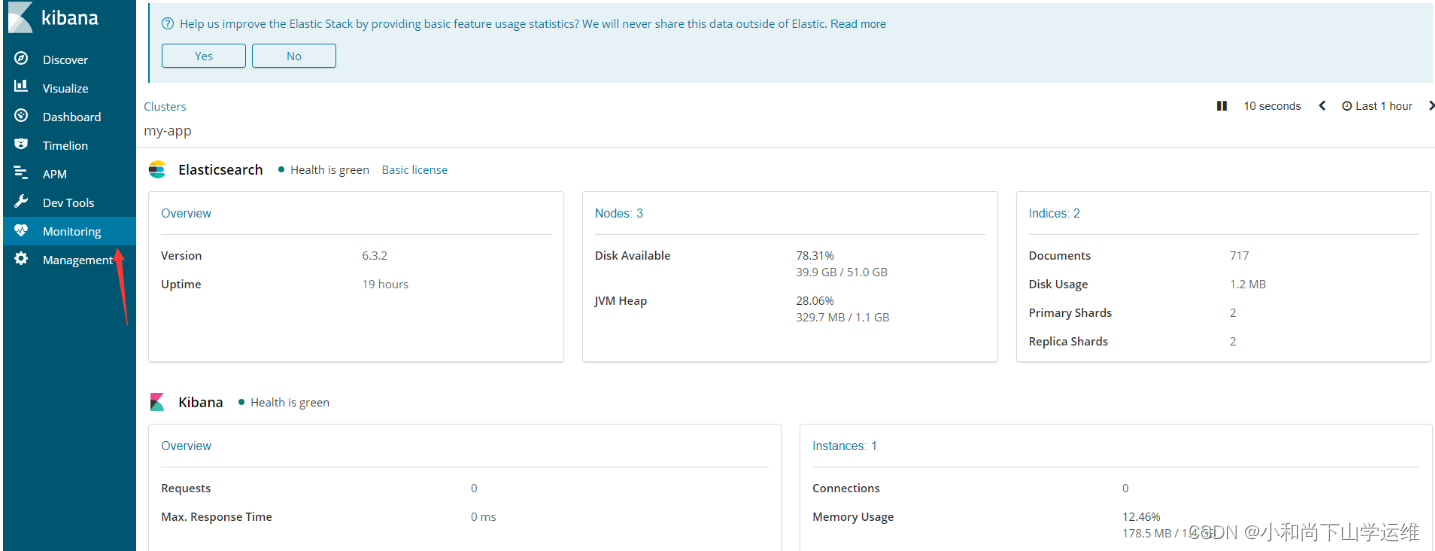Image resolution: width=1435 pixels, height=551 pixels.
Task: Click Kibana Health is green status
Action: [284, 402]
